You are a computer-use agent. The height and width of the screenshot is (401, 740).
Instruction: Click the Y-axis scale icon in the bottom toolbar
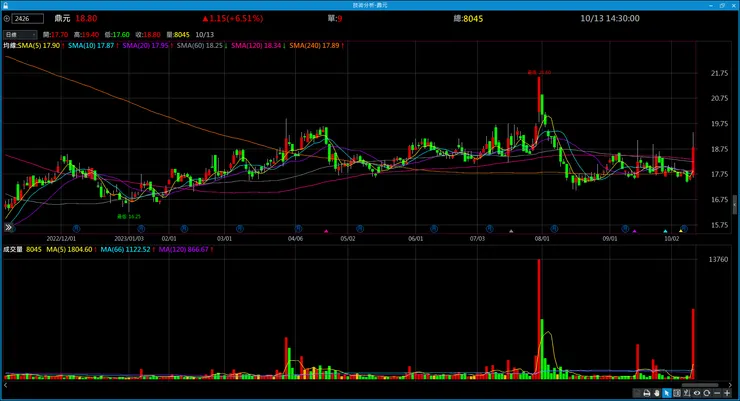687,393
